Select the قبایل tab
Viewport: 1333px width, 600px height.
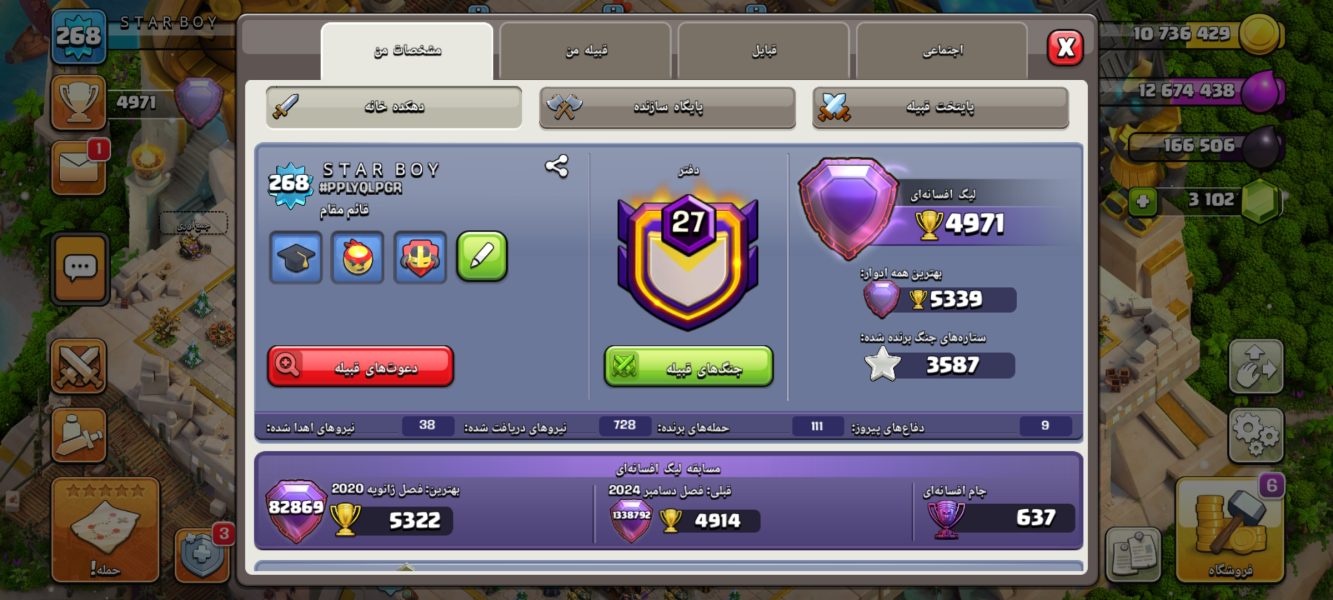[763, 51]
